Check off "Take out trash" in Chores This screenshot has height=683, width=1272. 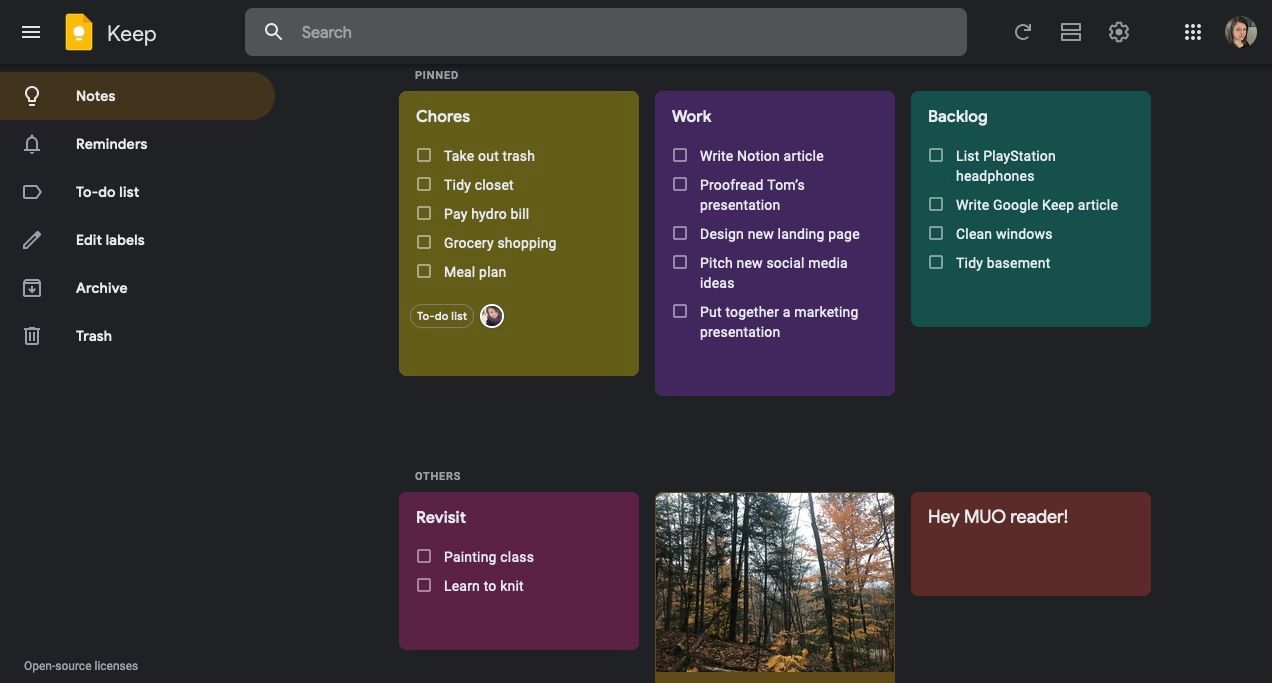click(x=424, y=155)
